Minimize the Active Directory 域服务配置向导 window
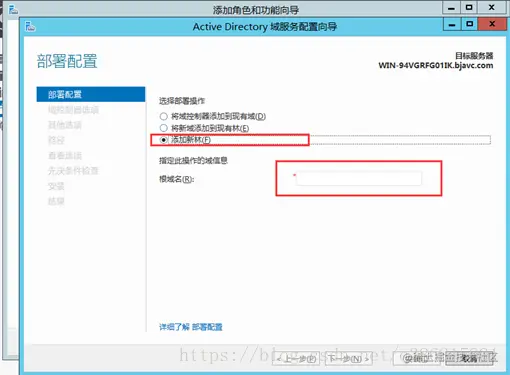Viewport: 510px width, 375px height. (452, 24)
